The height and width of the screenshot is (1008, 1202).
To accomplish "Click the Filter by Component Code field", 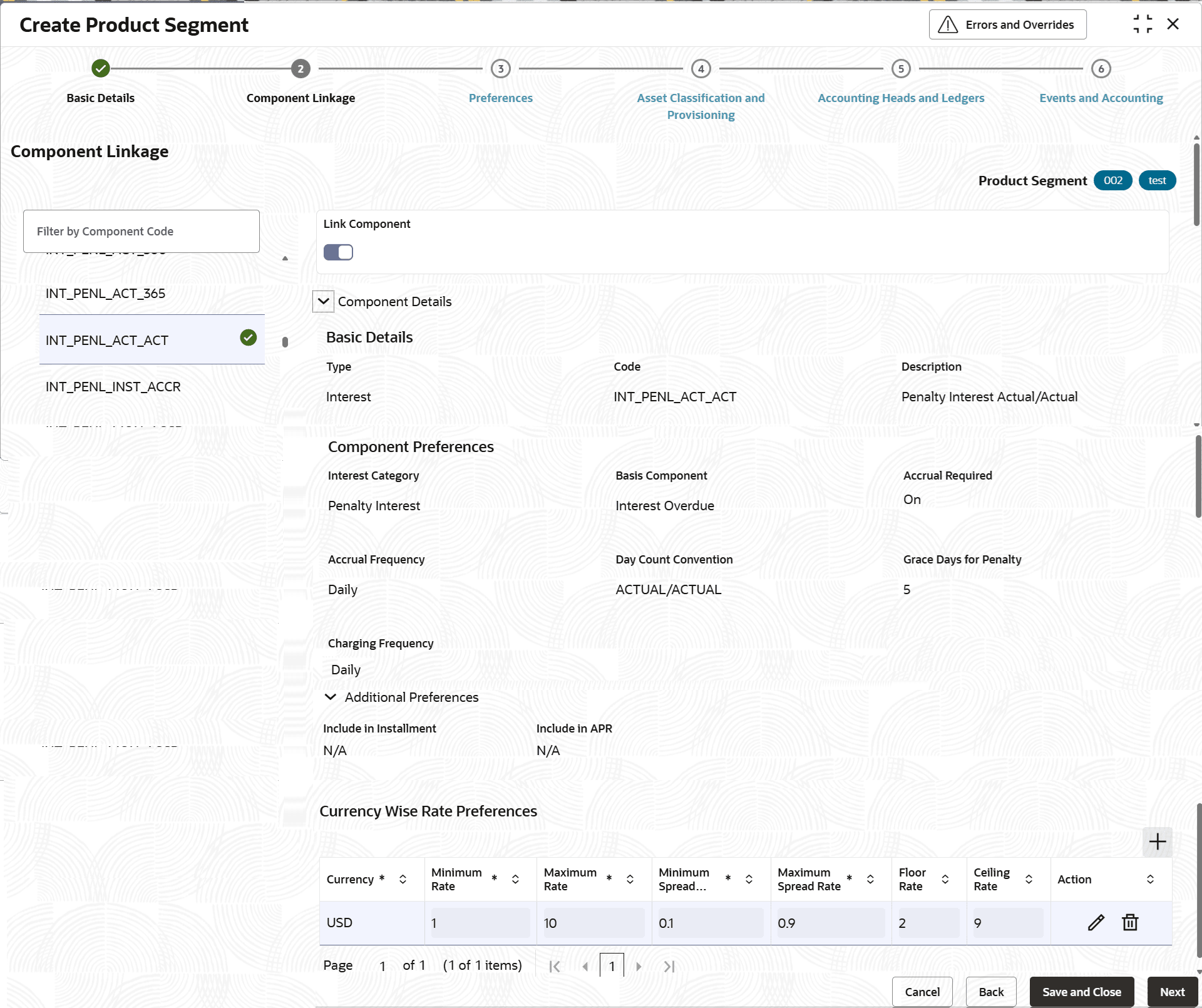I will (141, 231).
